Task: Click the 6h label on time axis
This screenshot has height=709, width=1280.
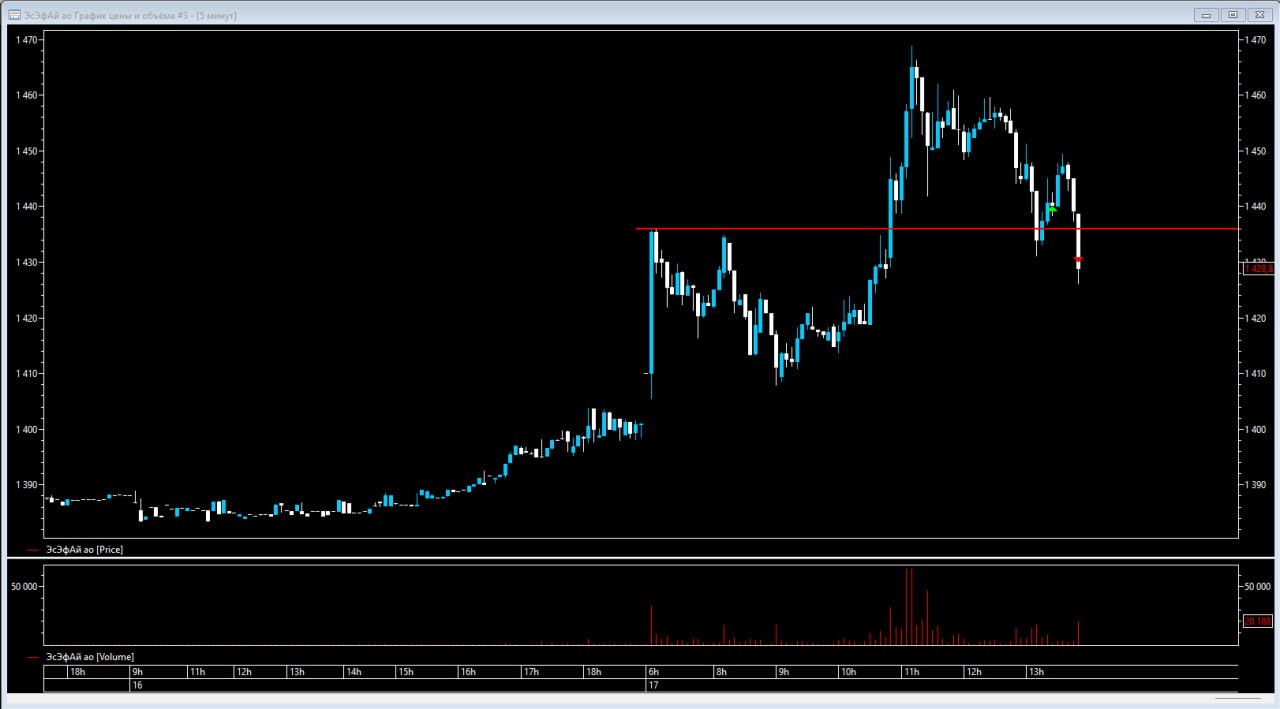Action: 653,672
